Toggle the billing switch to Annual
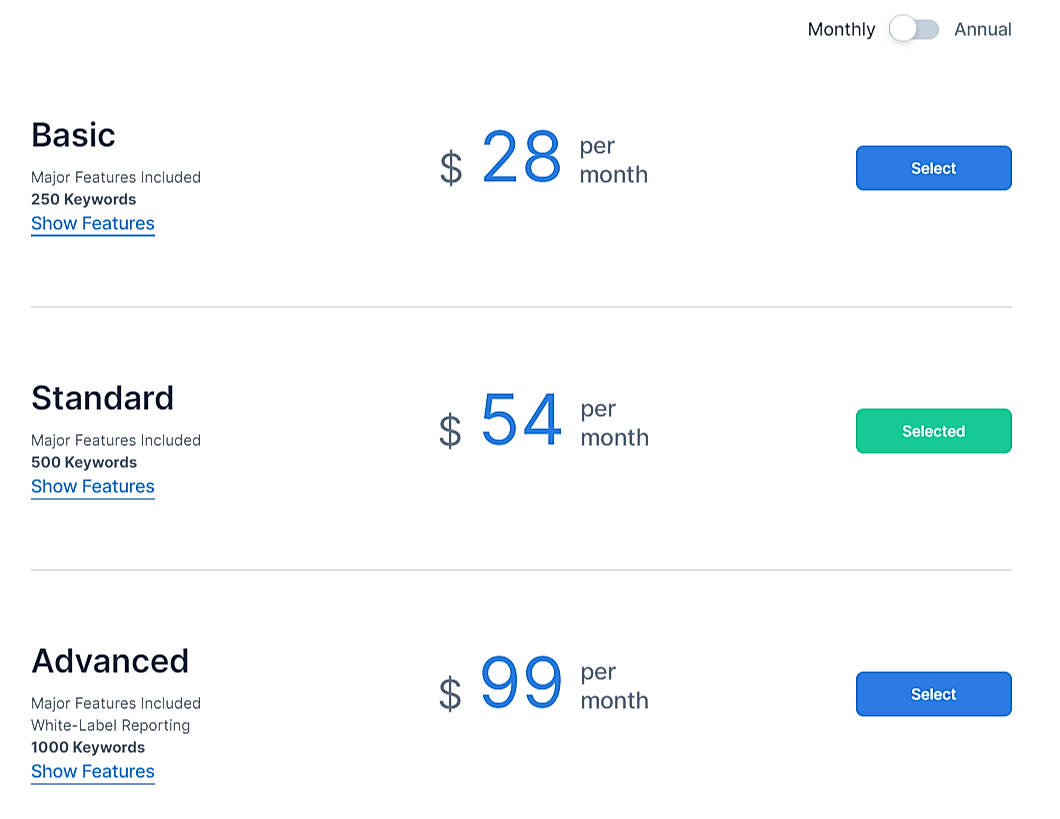 (x=915, y=30)
